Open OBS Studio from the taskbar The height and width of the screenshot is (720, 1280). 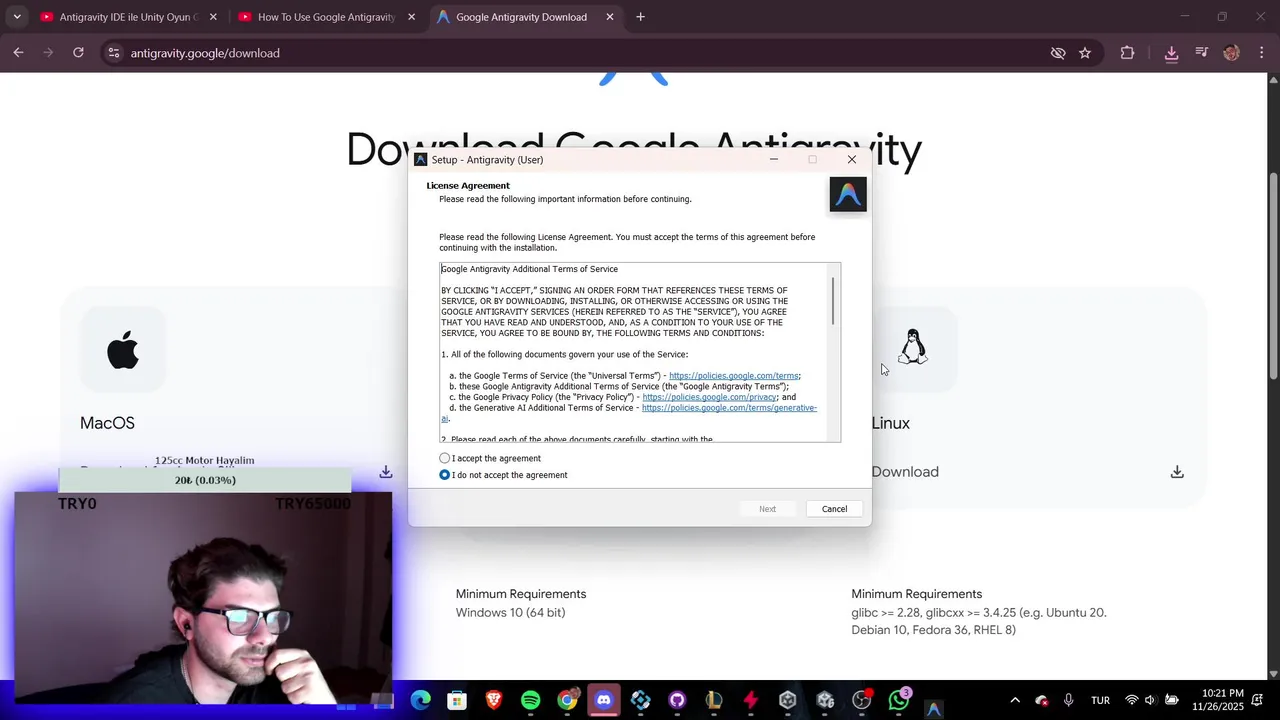(861, 700)
